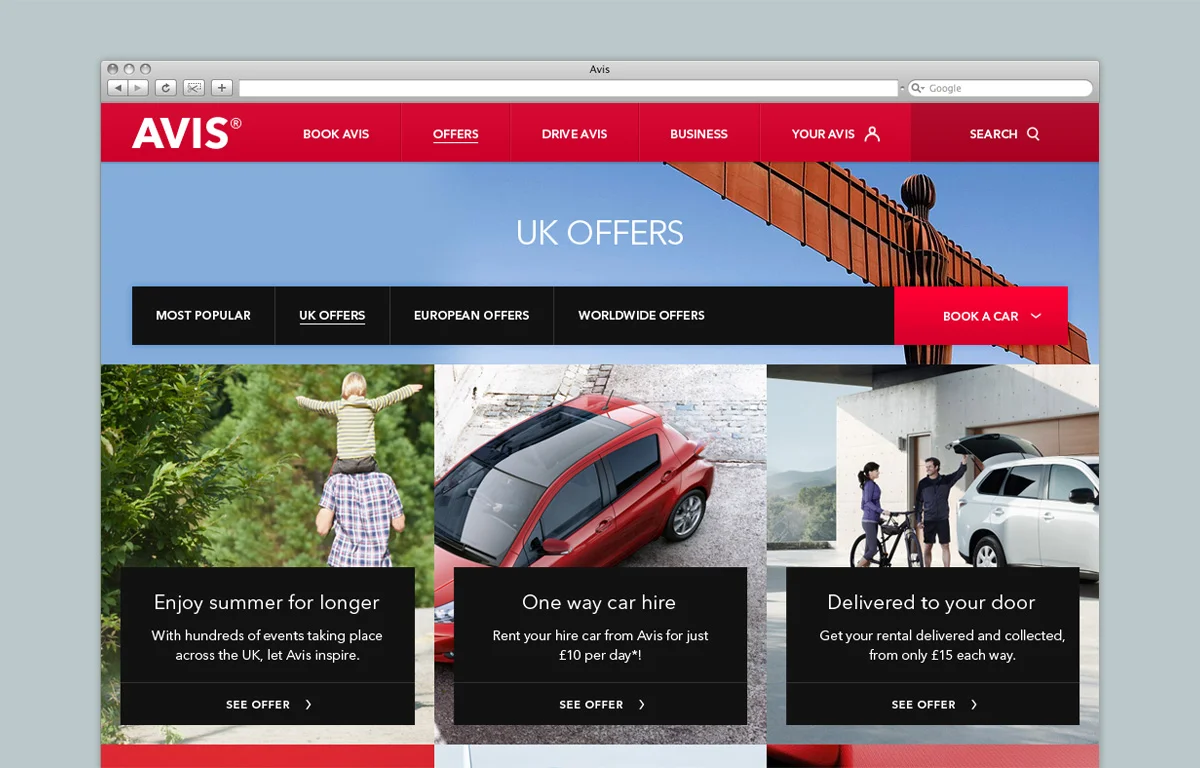Switch to European Offers tab
Image resolution: width=1200 pixels, height=768 pixels.
click(471, 315)
